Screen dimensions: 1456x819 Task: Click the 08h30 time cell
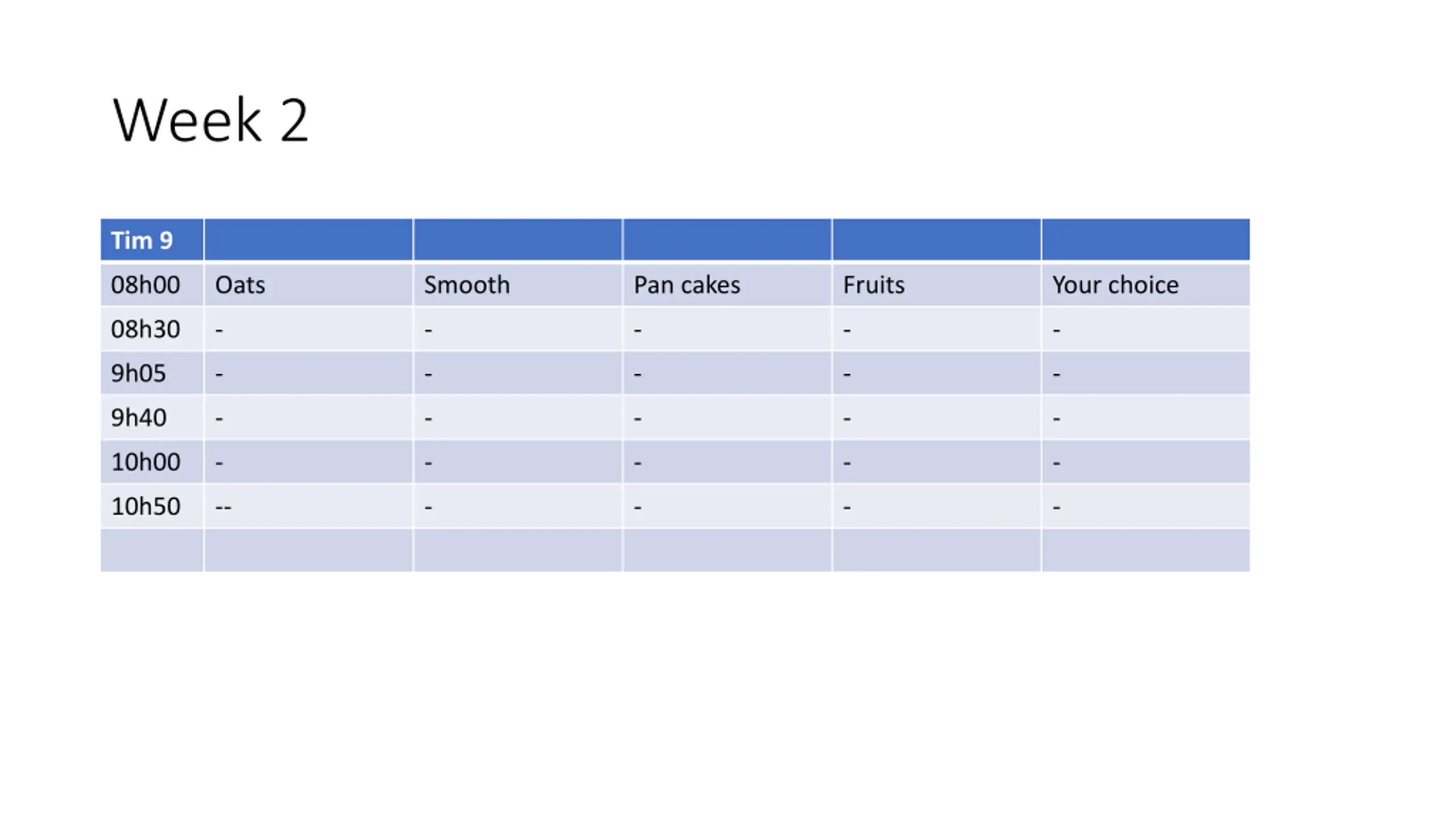pos(152,329)
